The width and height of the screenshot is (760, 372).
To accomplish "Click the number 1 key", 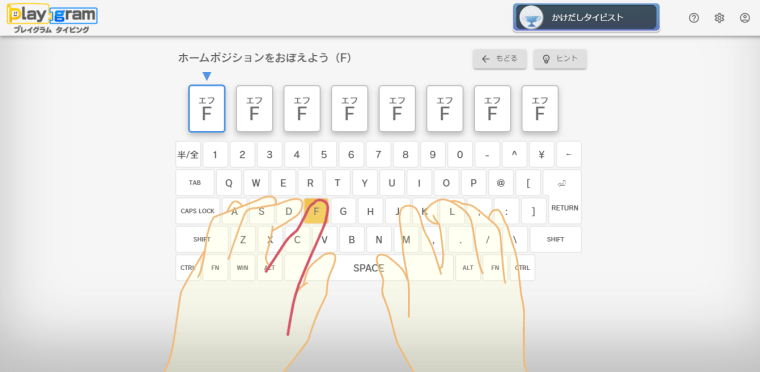I will 215,155.
